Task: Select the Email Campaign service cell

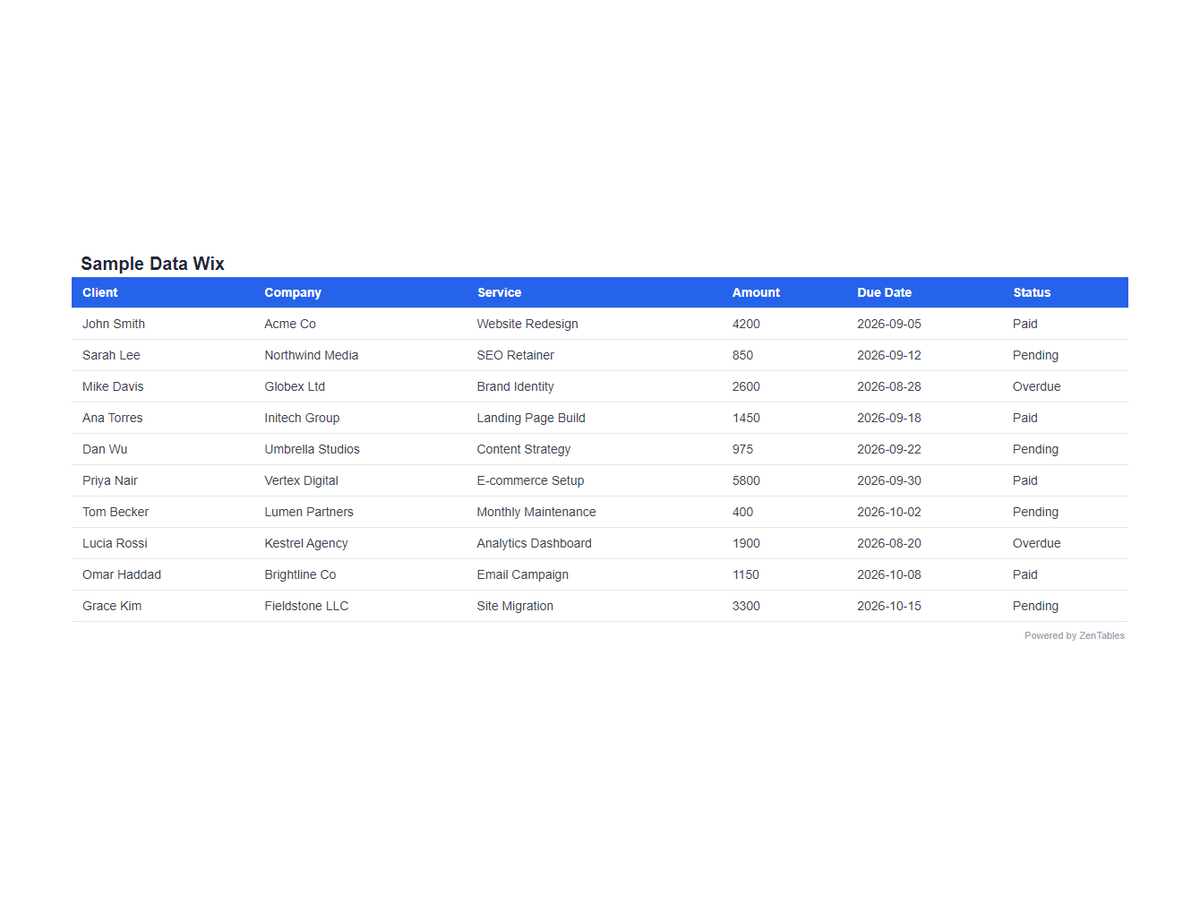Action: click(x=522, y=575)
